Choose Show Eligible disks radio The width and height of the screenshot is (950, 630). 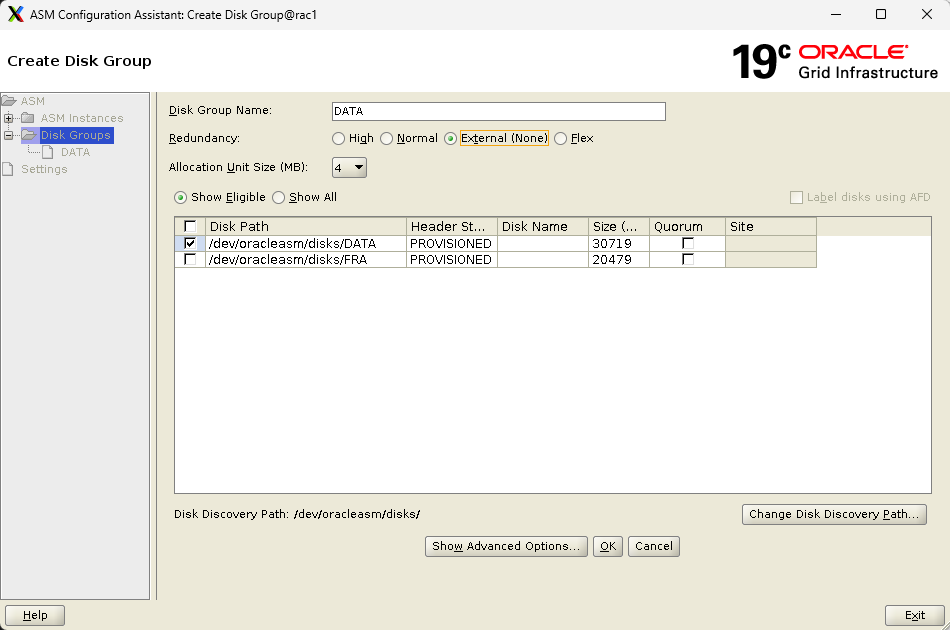(x=181, y=197)
